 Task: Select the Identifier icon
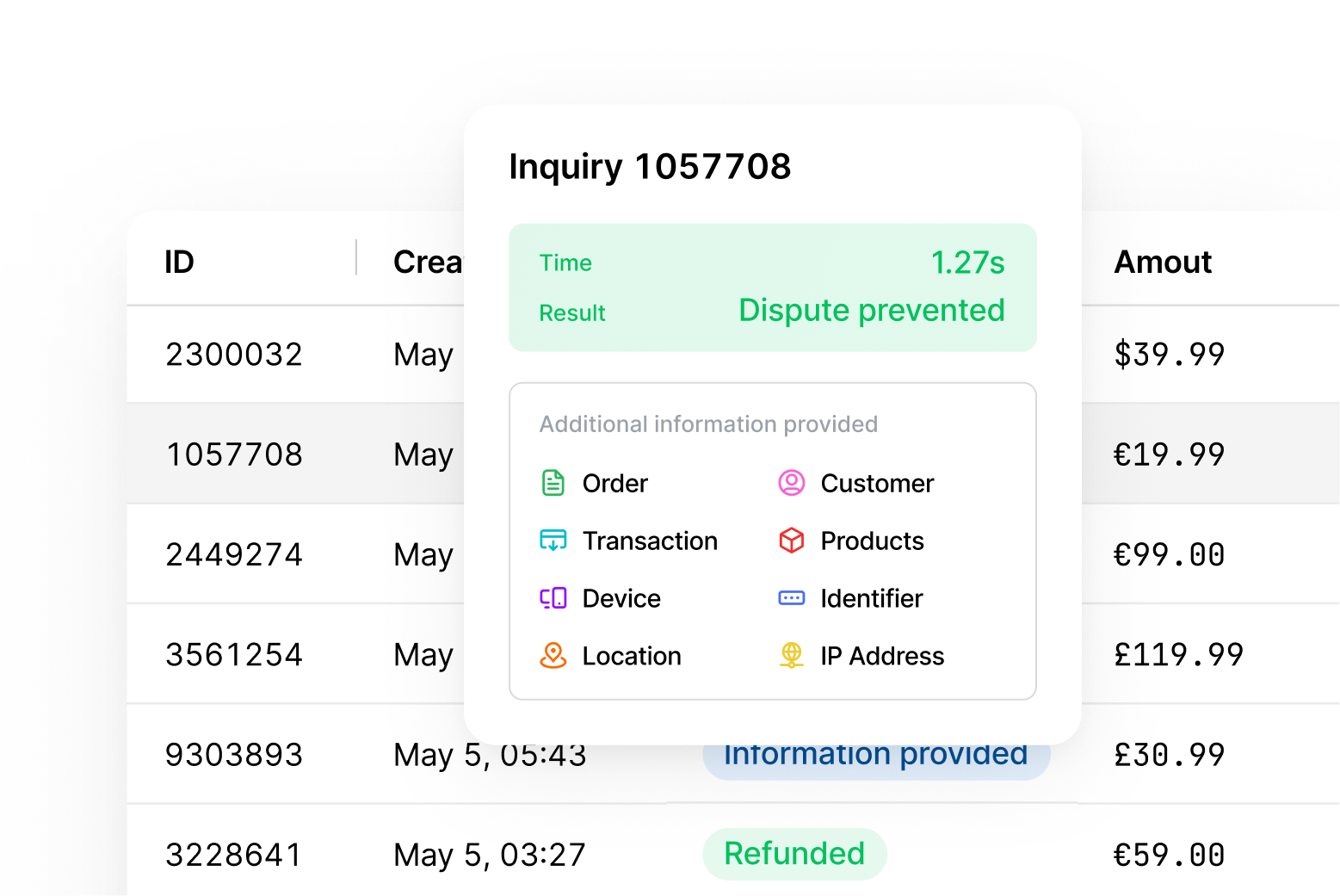(792, 598)
